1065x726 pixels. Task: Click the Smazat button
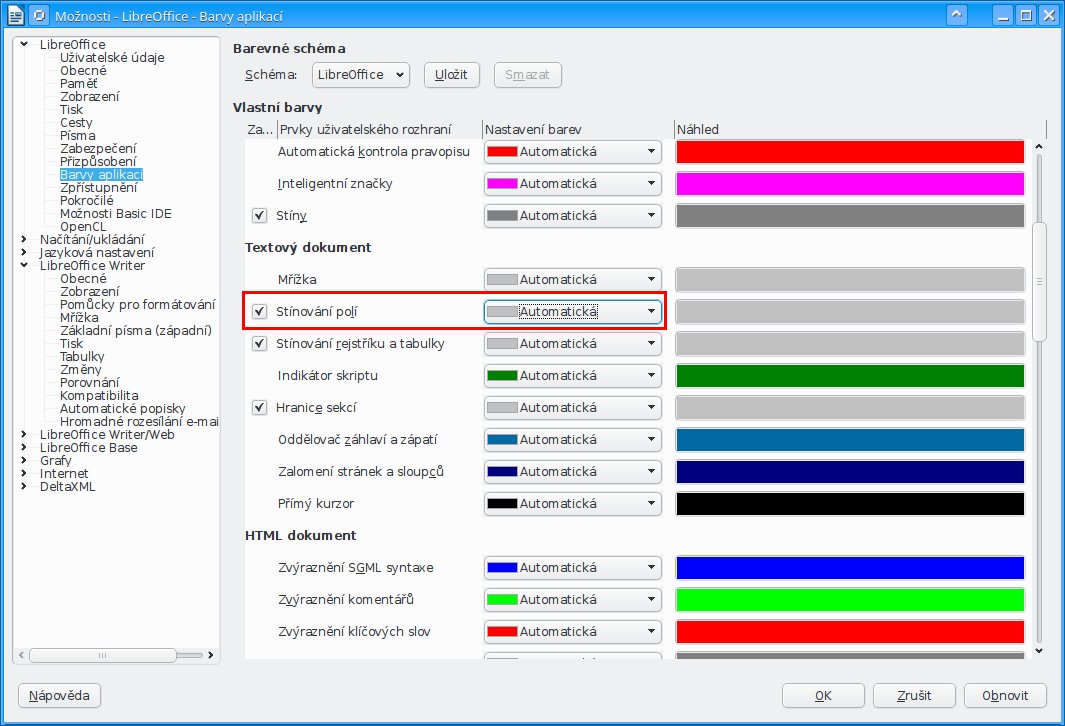(x=527, y=75)
